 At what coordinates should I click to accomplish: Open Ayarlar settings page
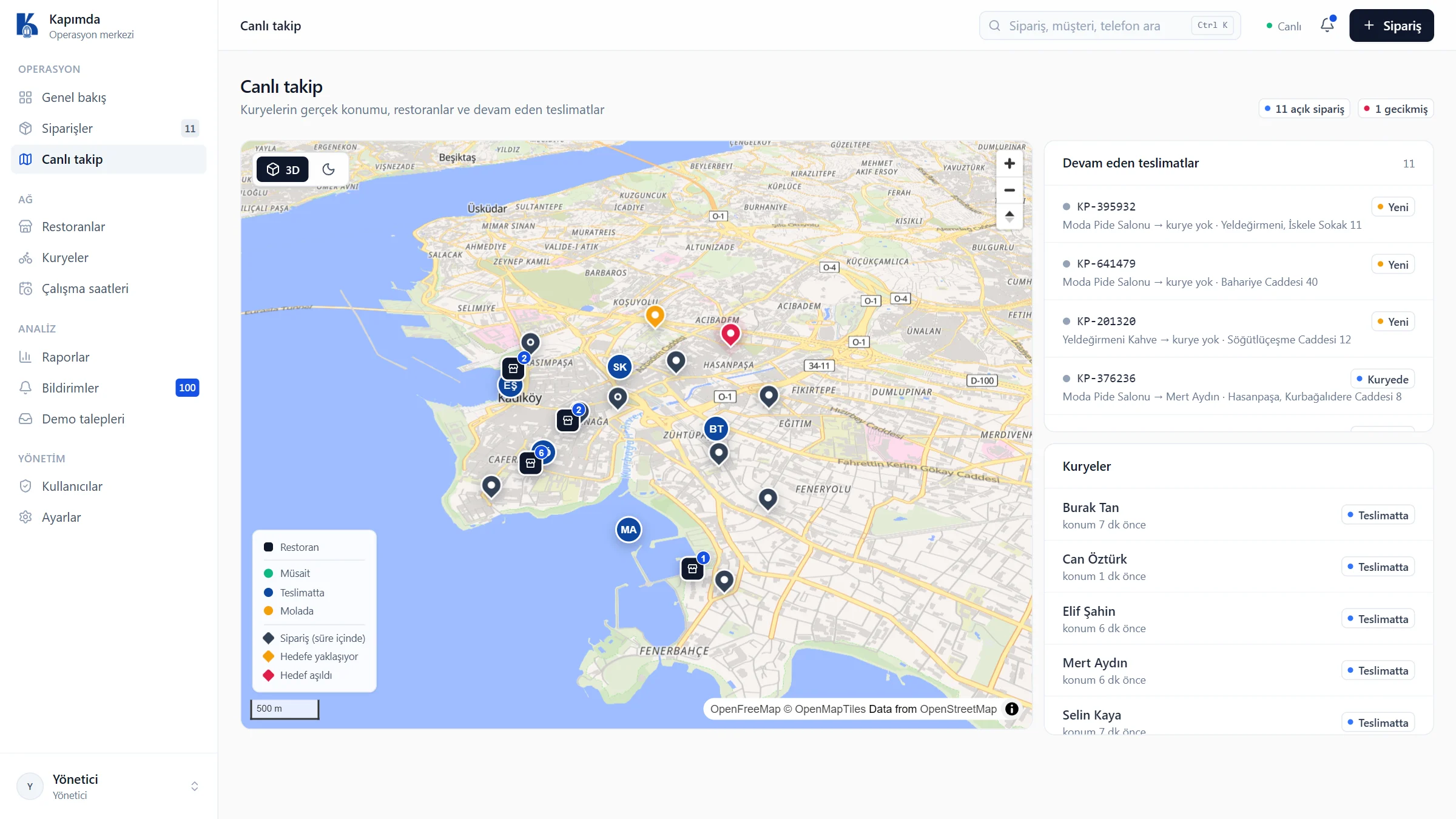click(x=109, y=517)
